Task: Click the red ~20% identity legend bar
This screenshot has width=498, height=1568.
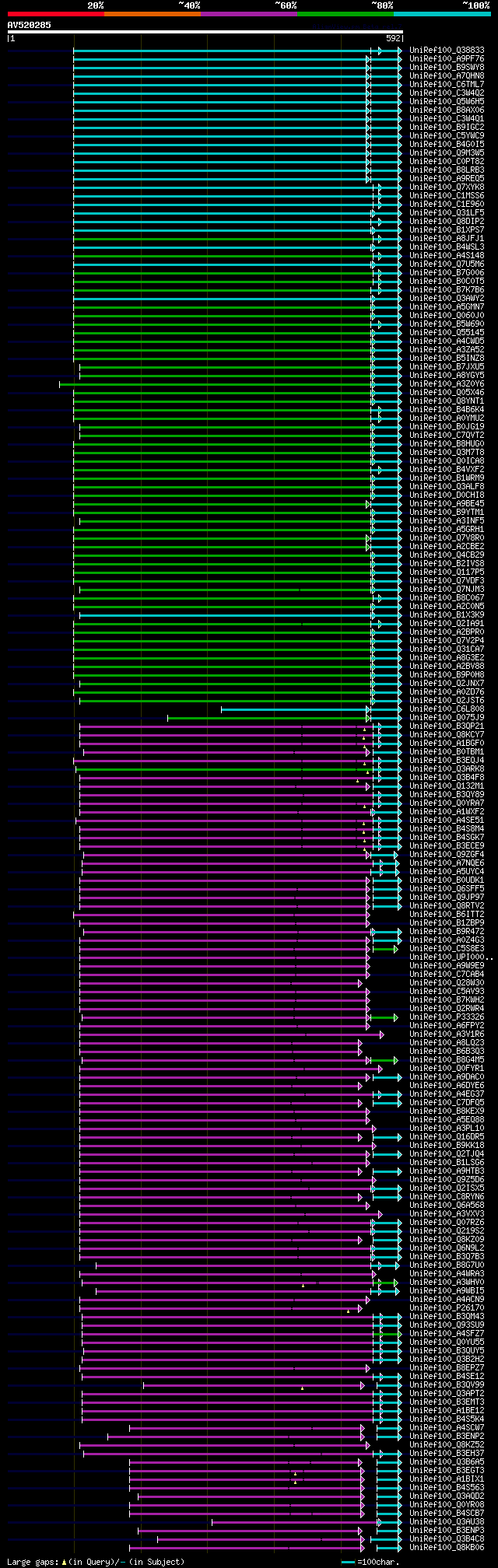Action: pos(56,14)
